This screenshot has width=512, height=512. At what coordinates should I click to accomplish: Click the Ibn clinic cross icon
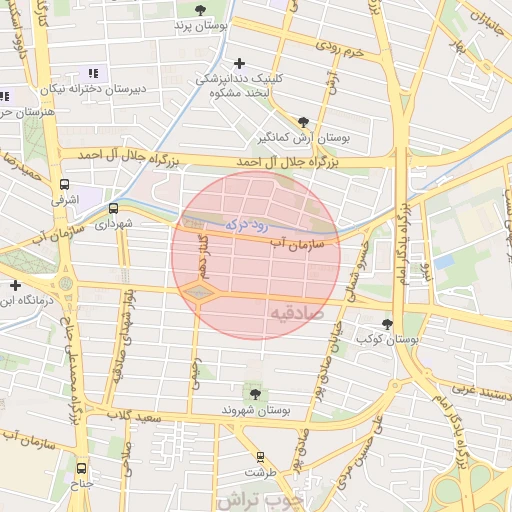15,286
